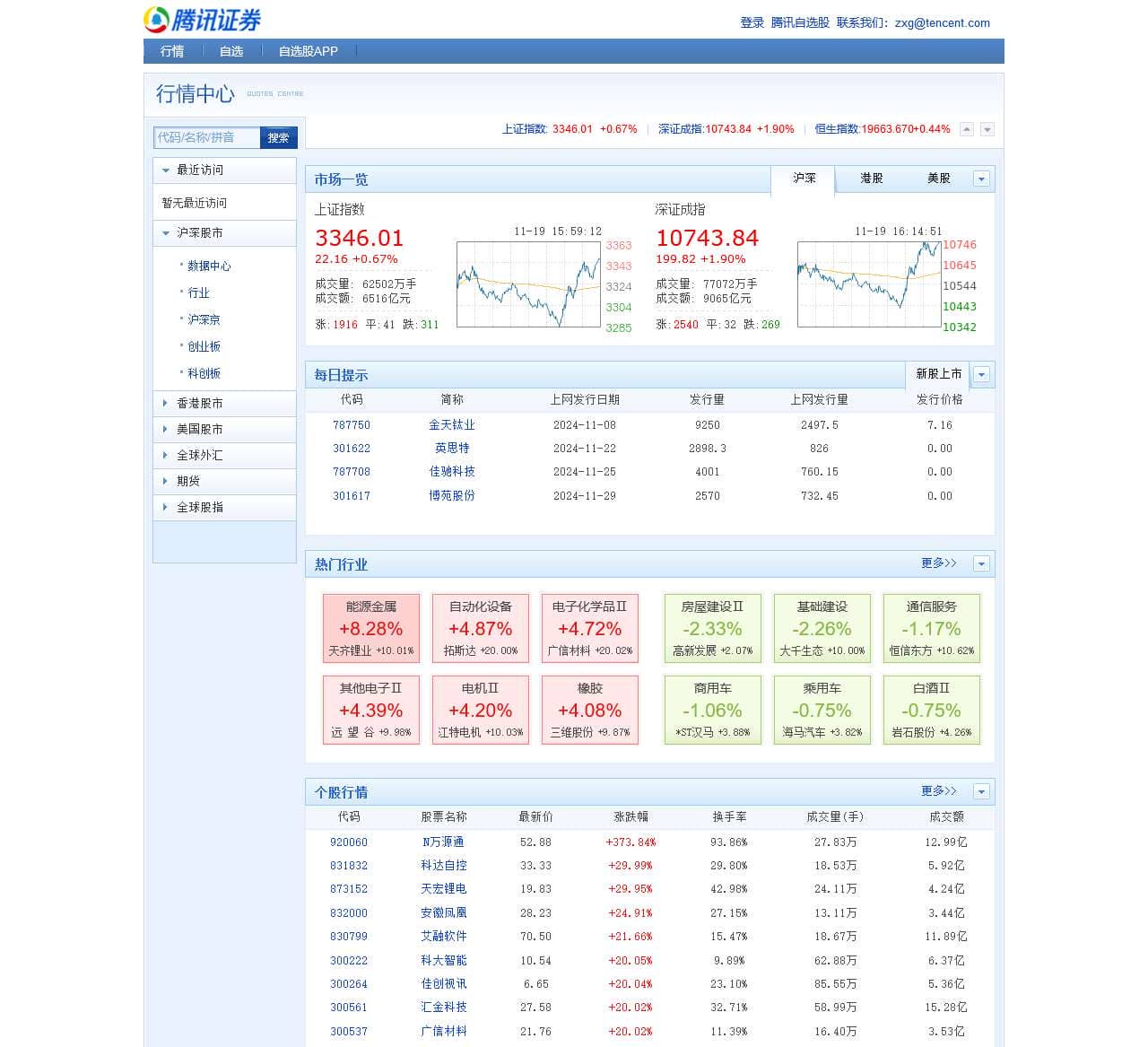The width and height of the screenshot is (1148, 1047).
Task: Expand the 期货 section
Action: (x=166, y=482)
